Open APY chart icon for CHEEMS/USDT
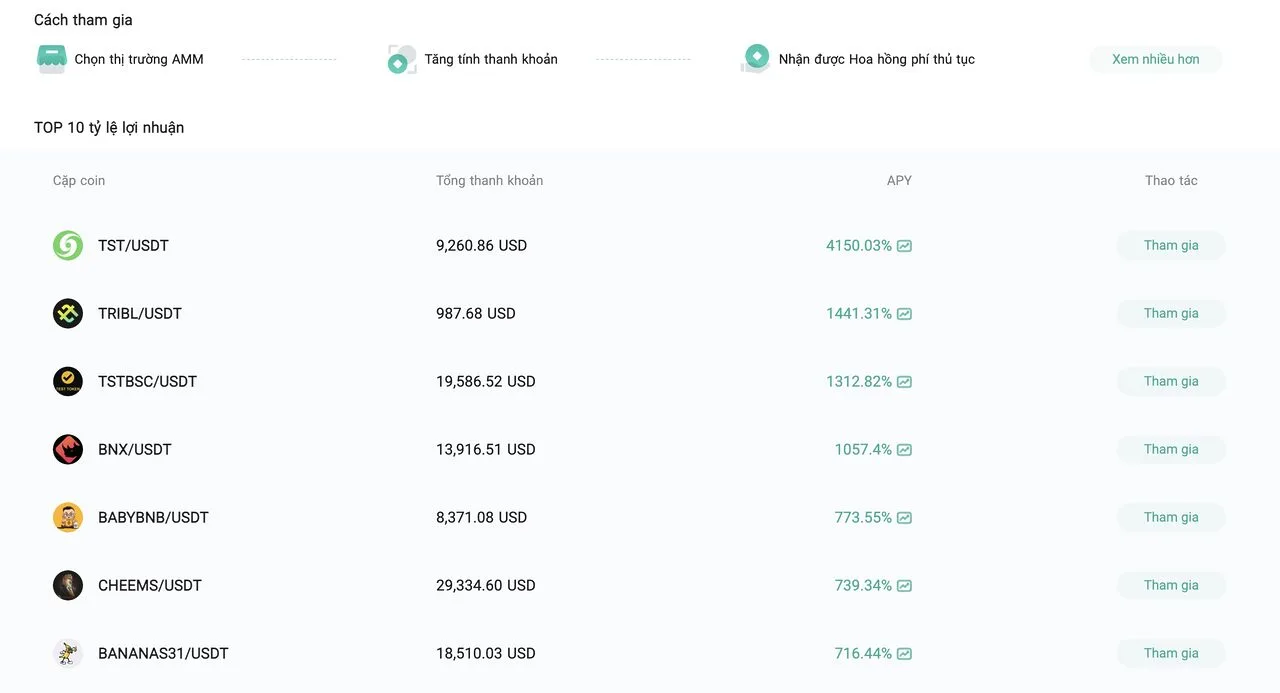Viewport: 1280px width, 693px height. coord(904,586)
